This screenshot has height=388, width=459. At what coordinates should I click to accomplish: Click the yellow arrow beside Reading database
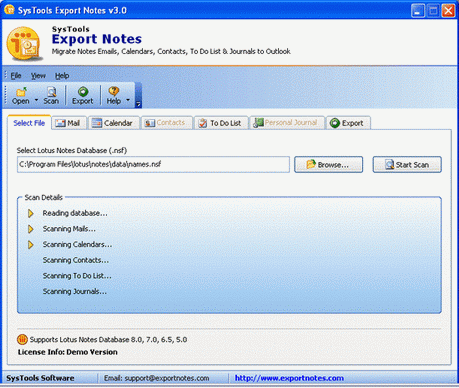[x=31, y=213]
